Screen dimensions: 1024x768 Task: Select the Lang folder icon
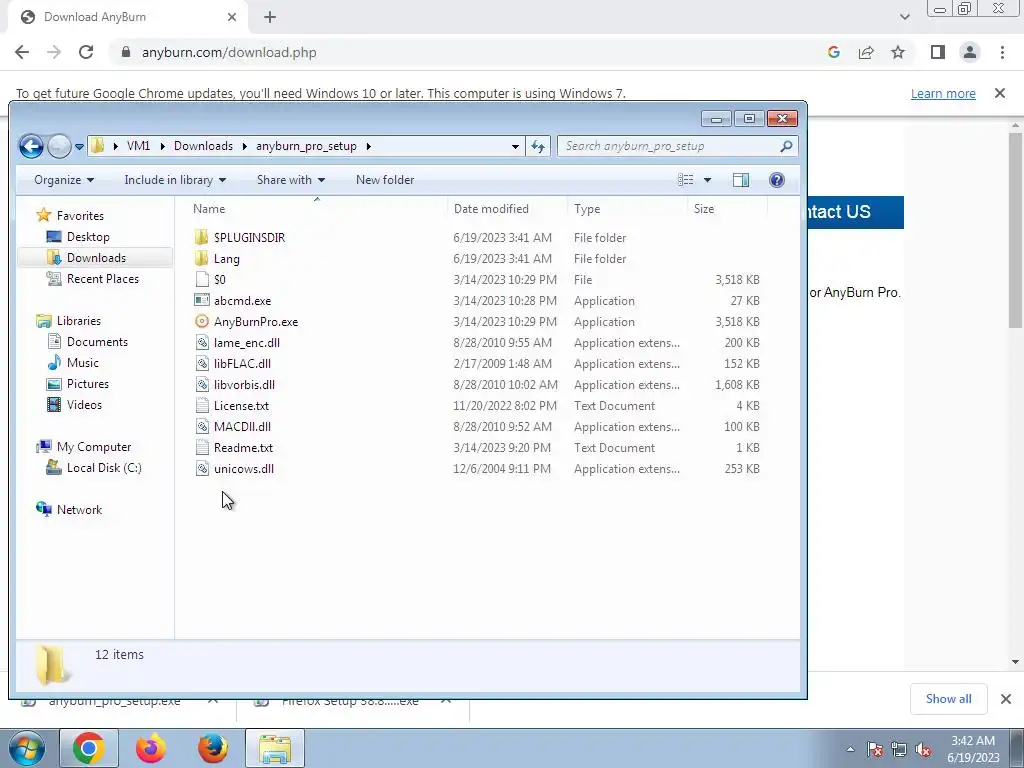click(202, 258)
